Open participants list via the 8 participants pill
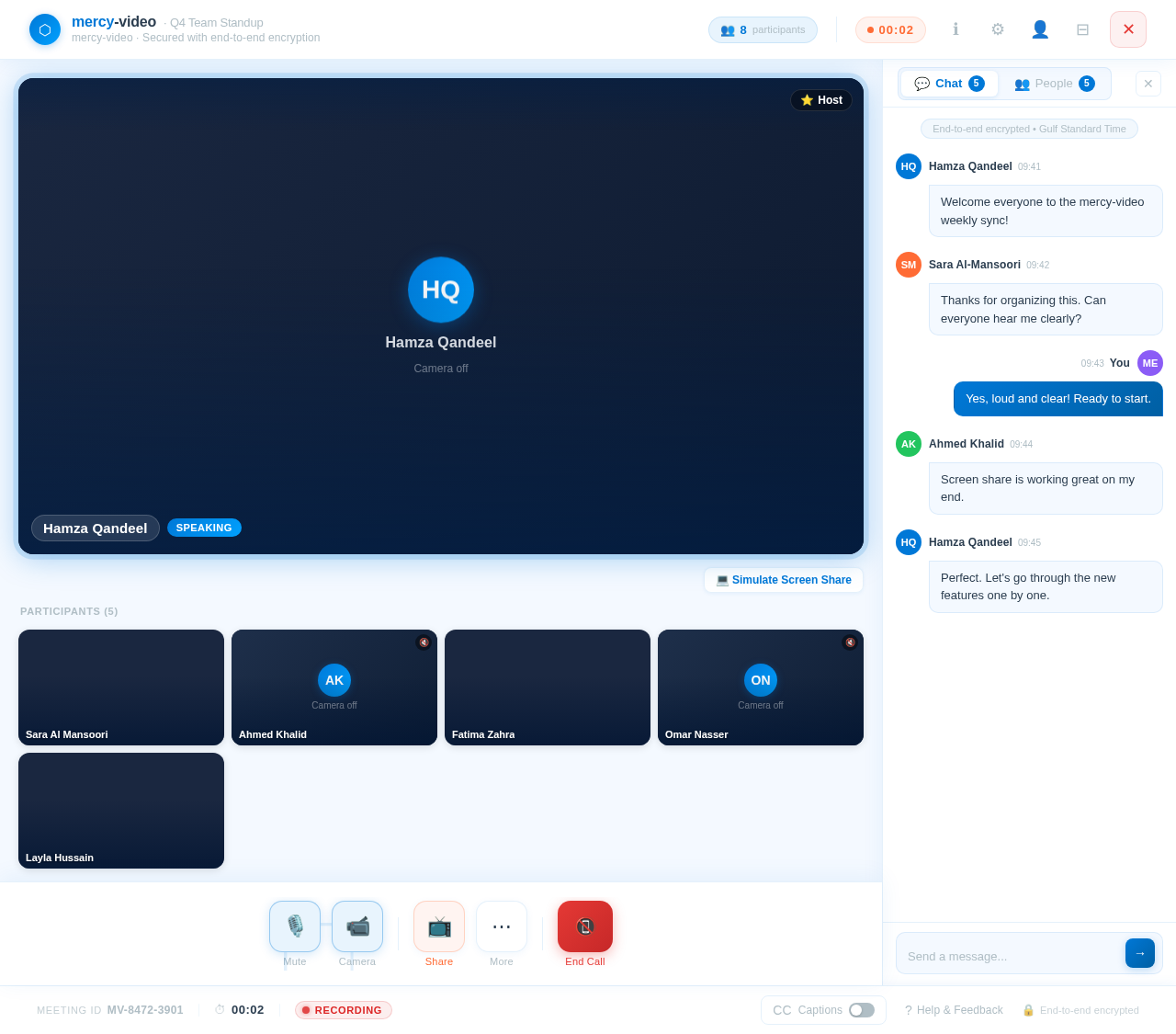The image size is (1176, 1034). click(x=763, y=28)
